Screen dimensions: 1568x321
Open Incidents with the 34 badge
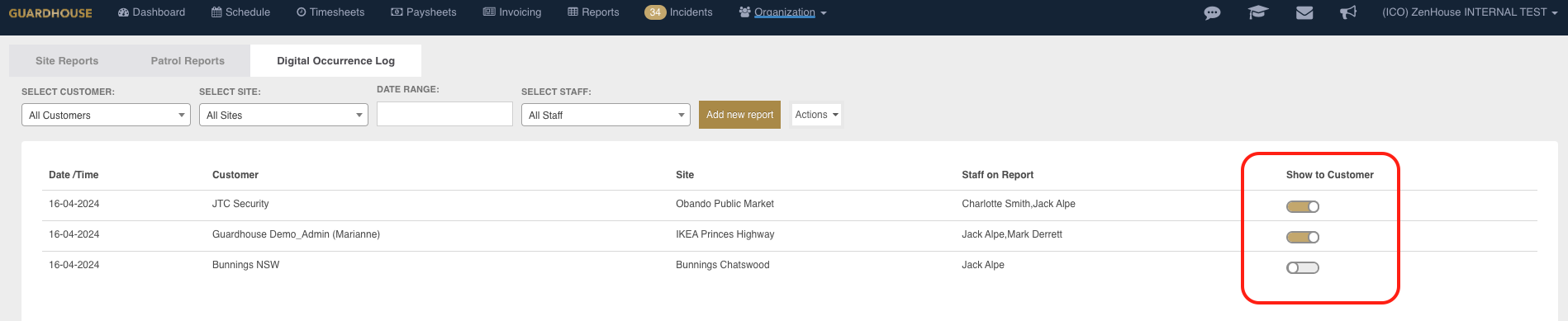pyautogui.click(x=678, y=12)
